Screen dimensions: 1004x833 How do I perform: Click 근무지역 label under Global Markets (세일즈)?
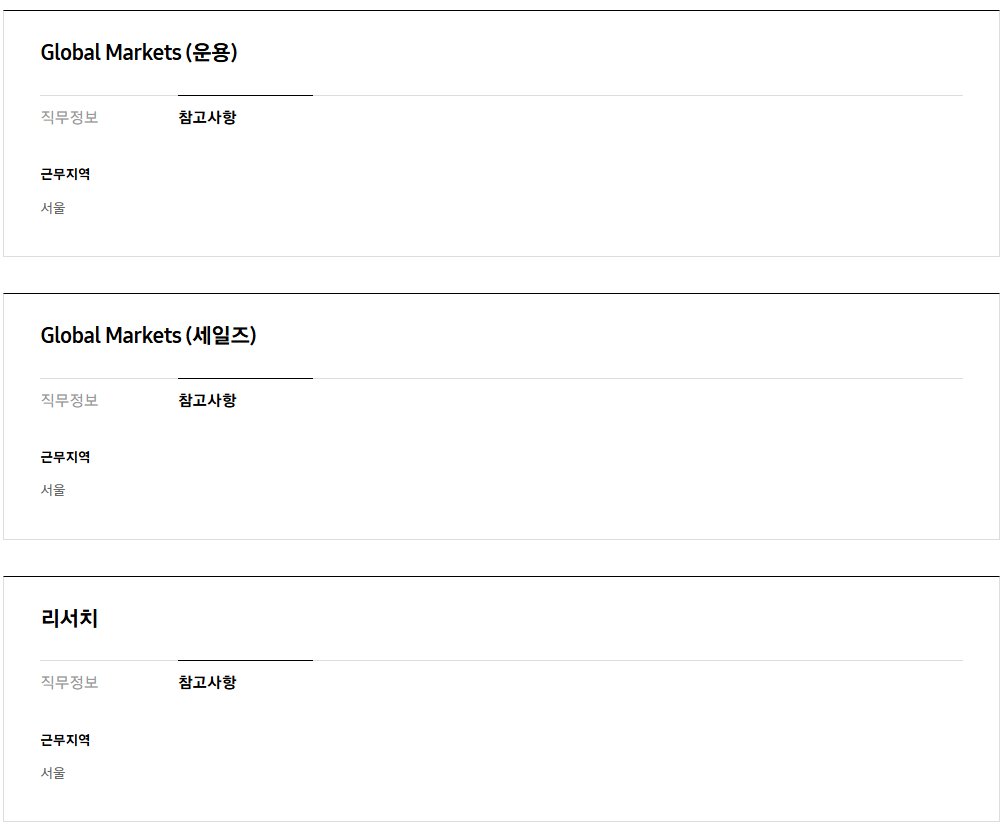click(x=65, y=457)
